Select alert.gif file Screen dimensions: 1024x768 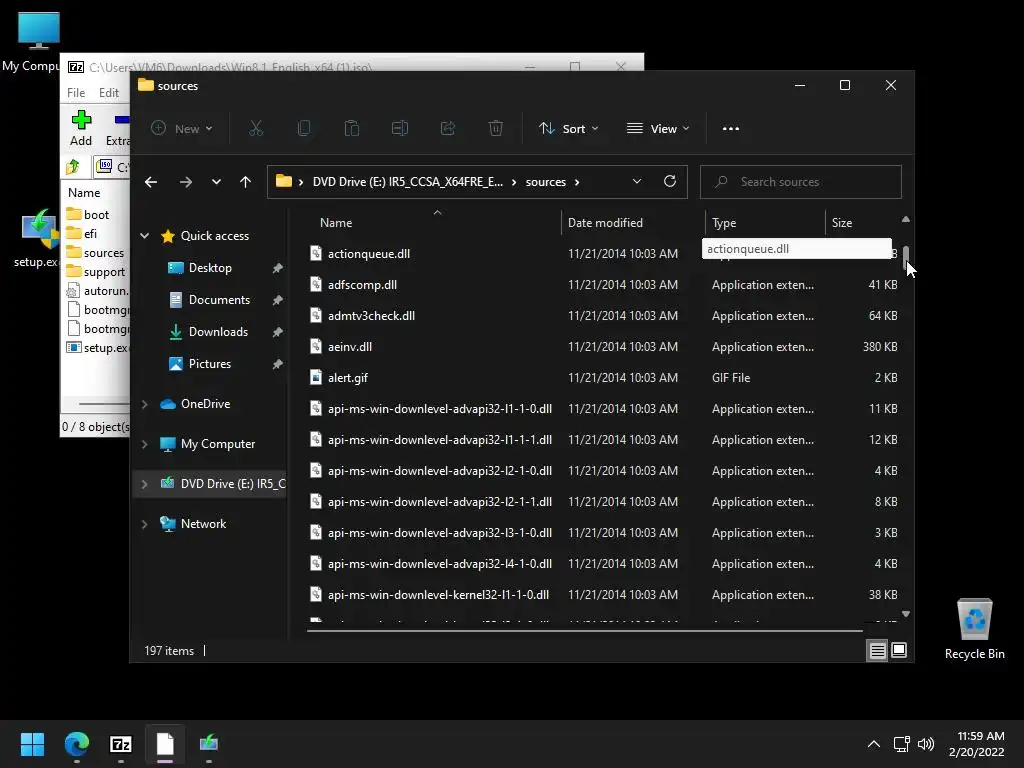tap(348, 378)
